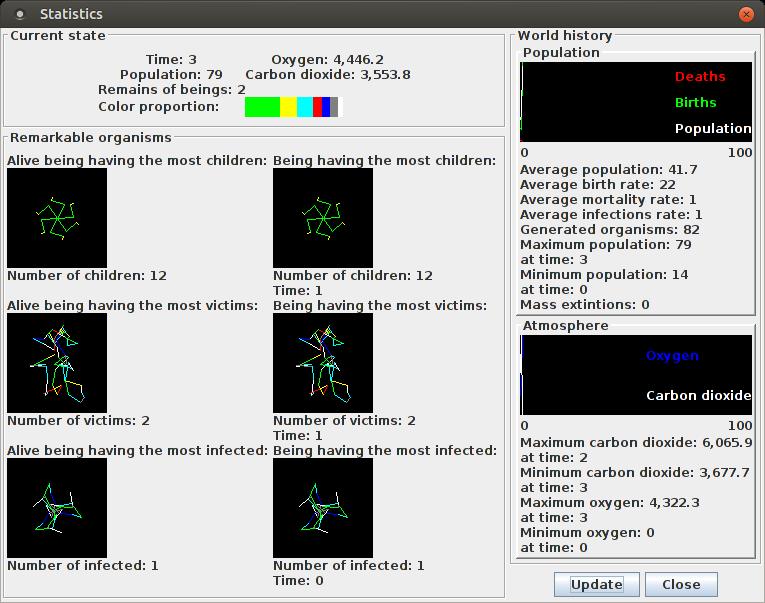Choose the blue segment in Color proportion

326,107
